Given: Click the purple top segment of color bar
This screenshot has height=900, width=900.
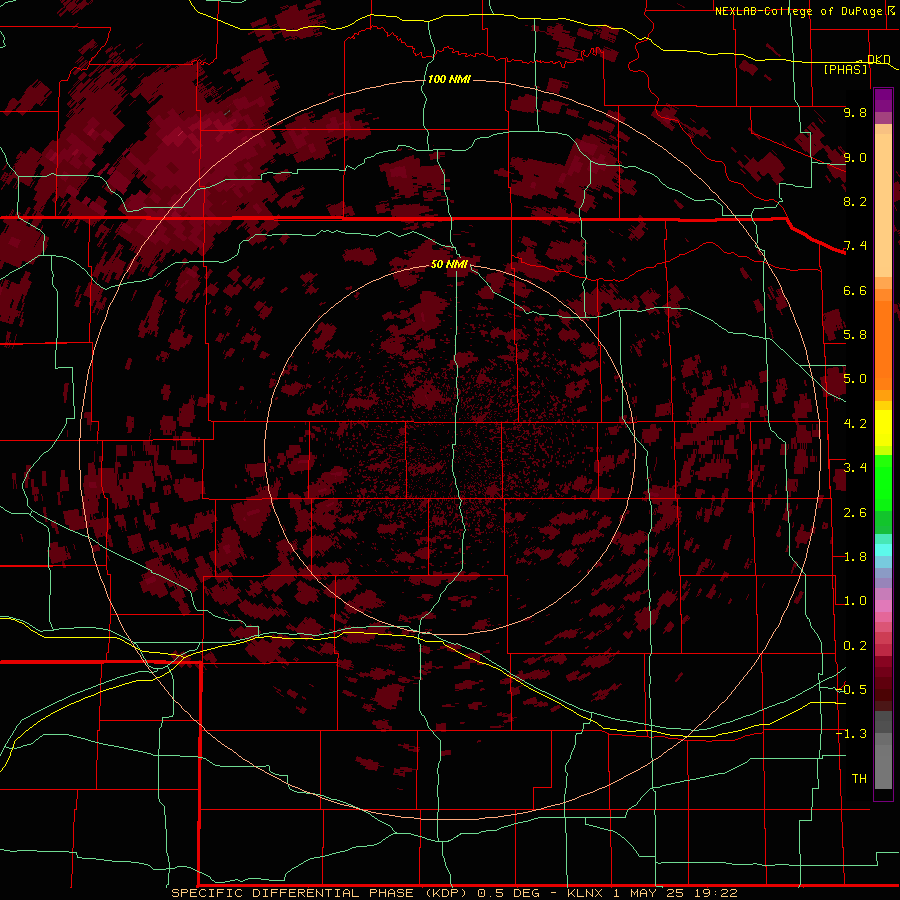Looking at the screenshot, I should (883, 100).
